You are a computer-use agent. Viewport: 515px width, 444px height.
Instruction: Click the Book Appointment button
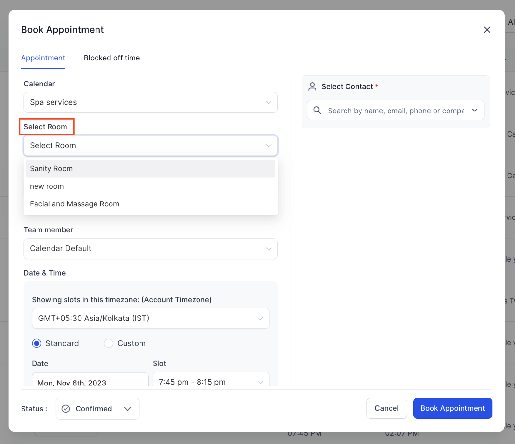(x=452, y=408)
